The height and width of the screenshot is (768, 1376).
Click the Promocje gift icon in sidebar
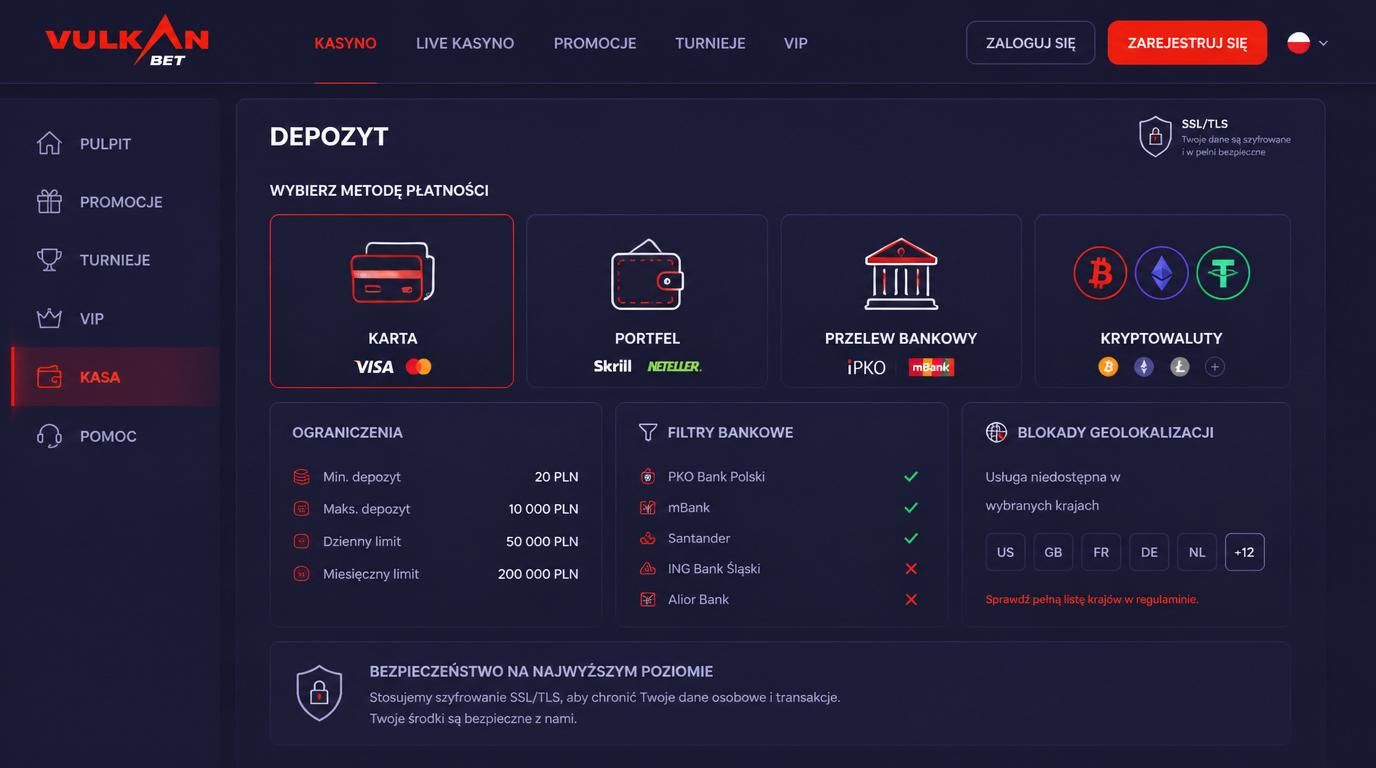point(49,201)
